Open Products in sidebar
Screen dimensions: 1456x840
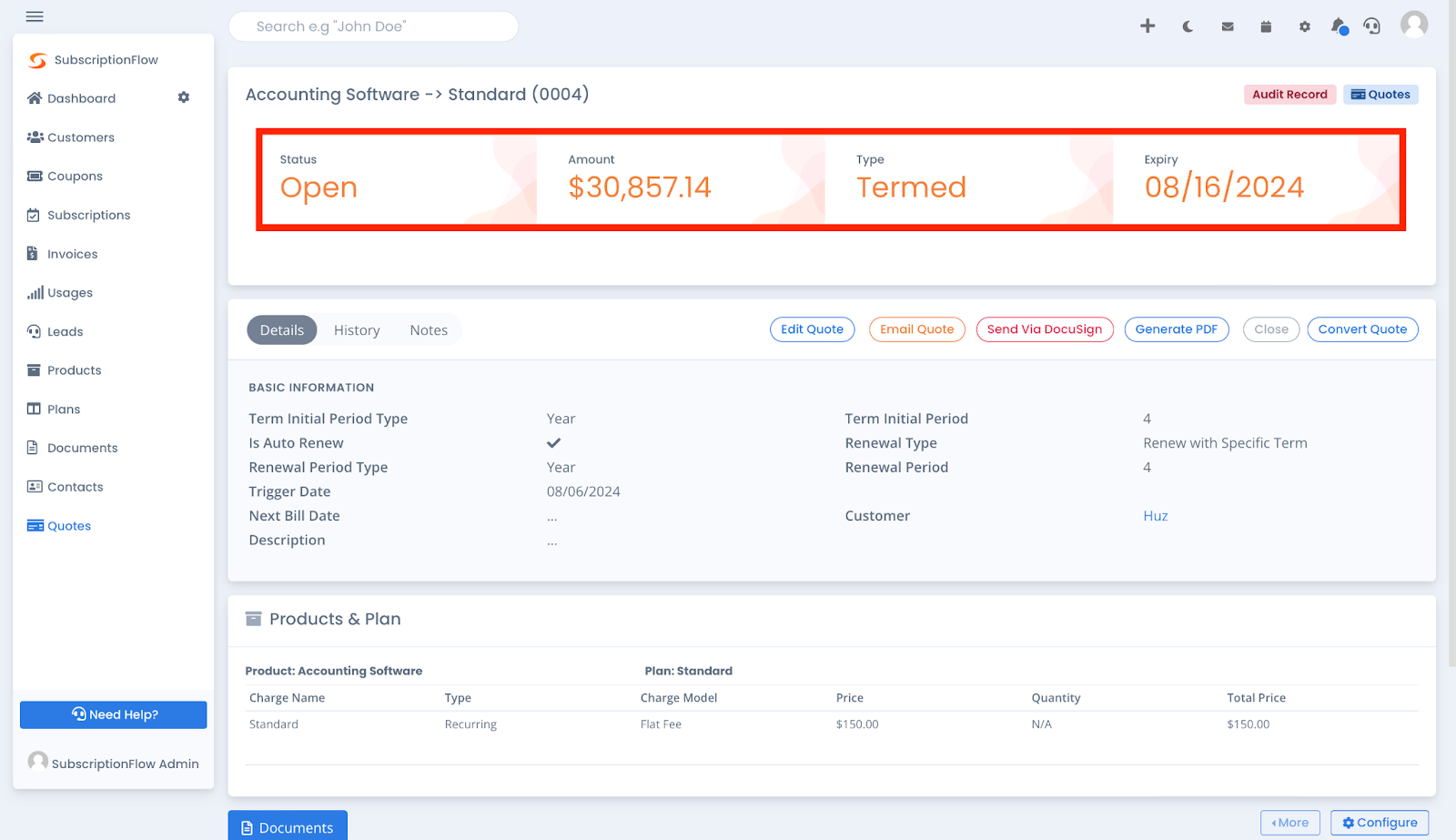(x=64, y=370)
